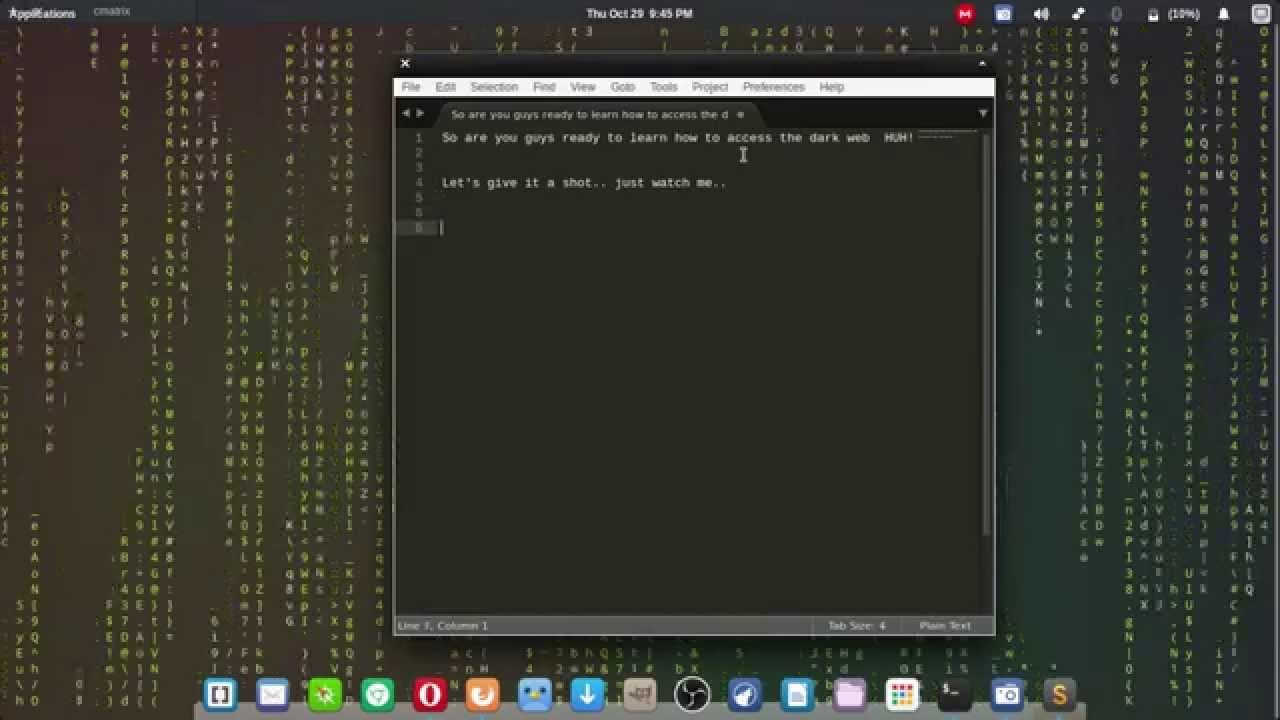Close the current tab with its x
This screenshot has height=720, width=1280.
[x=739, y=114]
